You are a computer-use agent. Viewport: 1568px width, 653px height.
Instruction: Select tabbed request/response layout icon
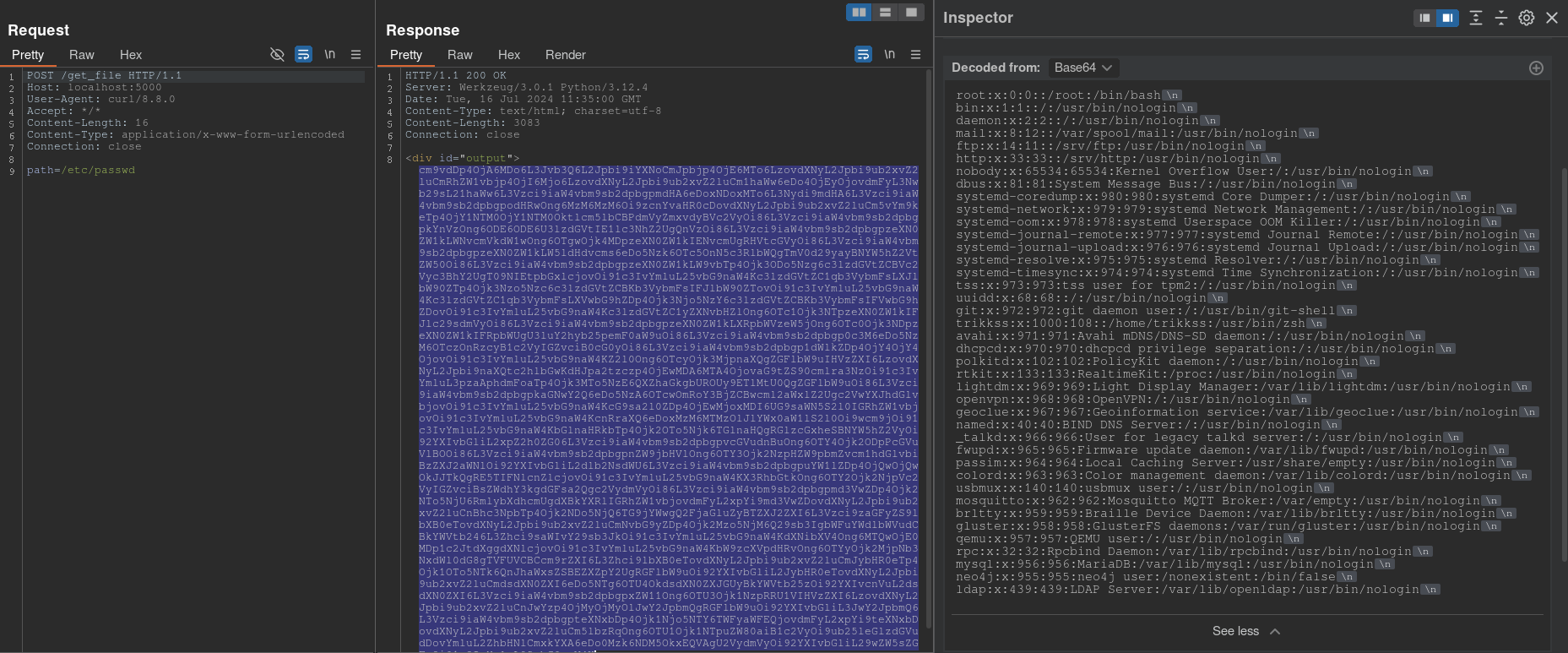tap(911, 12)
